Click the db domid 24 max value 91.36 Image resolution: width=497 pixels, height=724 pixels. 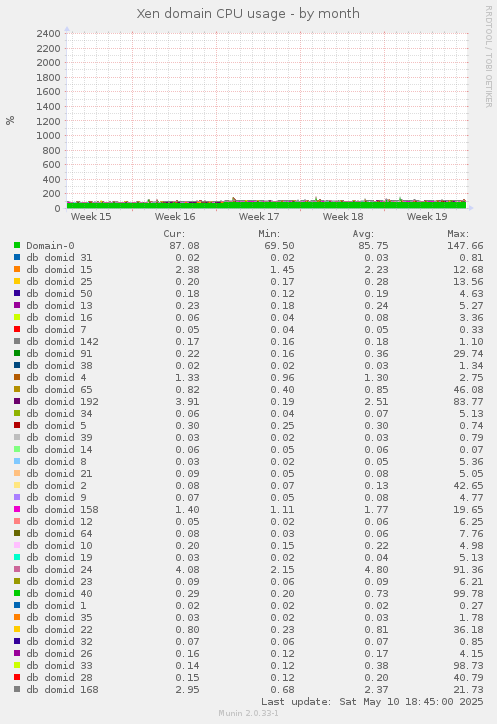pyautogui.click(x=468, y=570)
